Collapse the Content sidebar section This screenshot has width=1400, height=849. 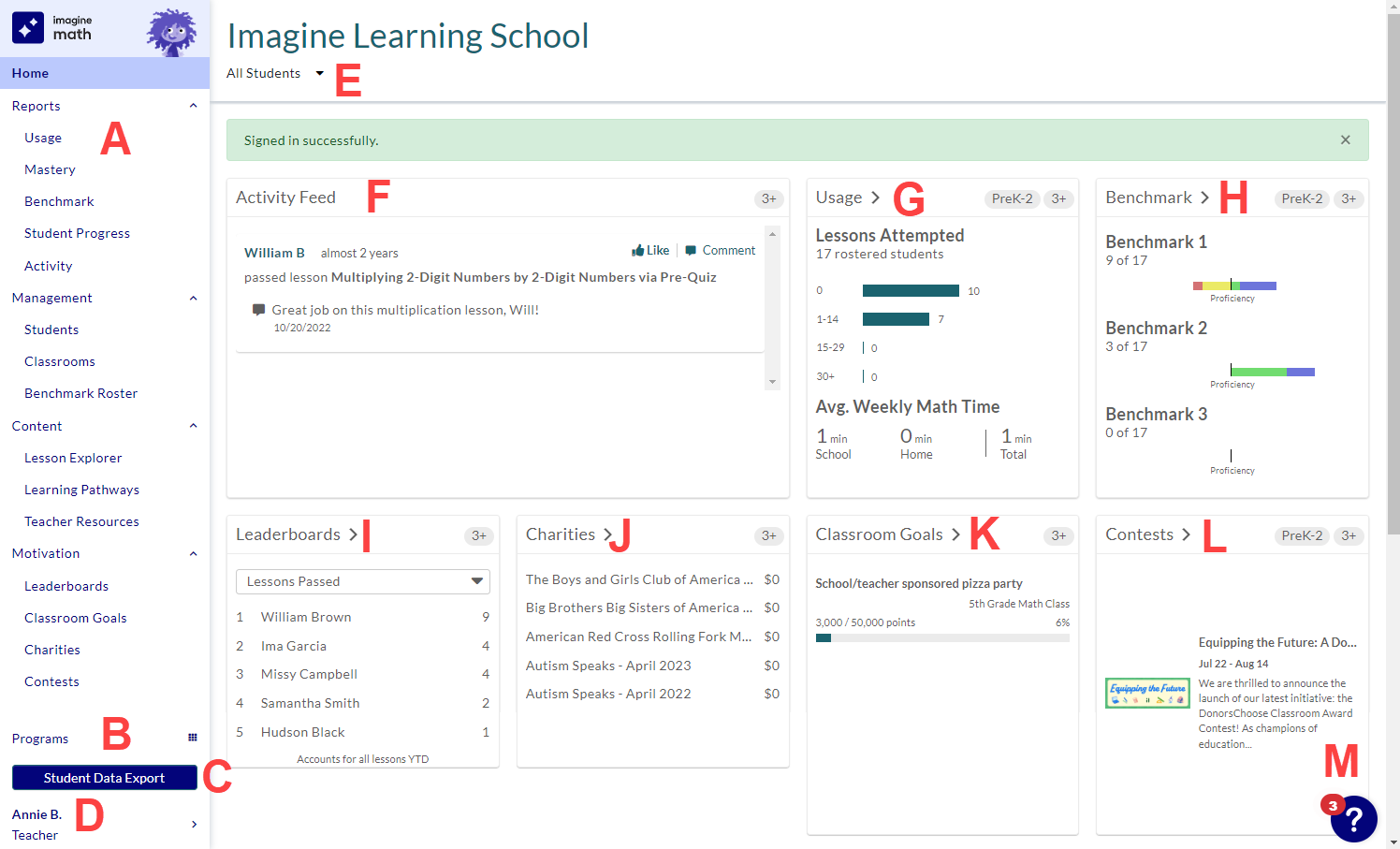click(194, 426)
